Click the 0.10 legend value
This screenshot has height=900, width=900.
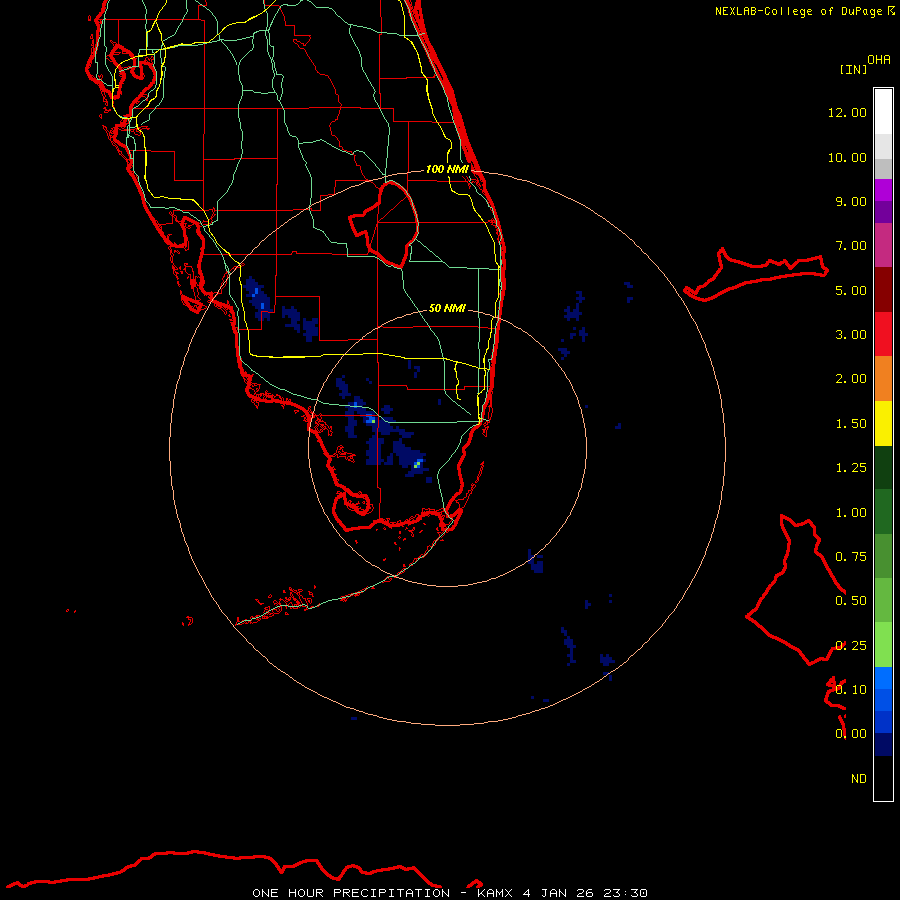[851, 690]
